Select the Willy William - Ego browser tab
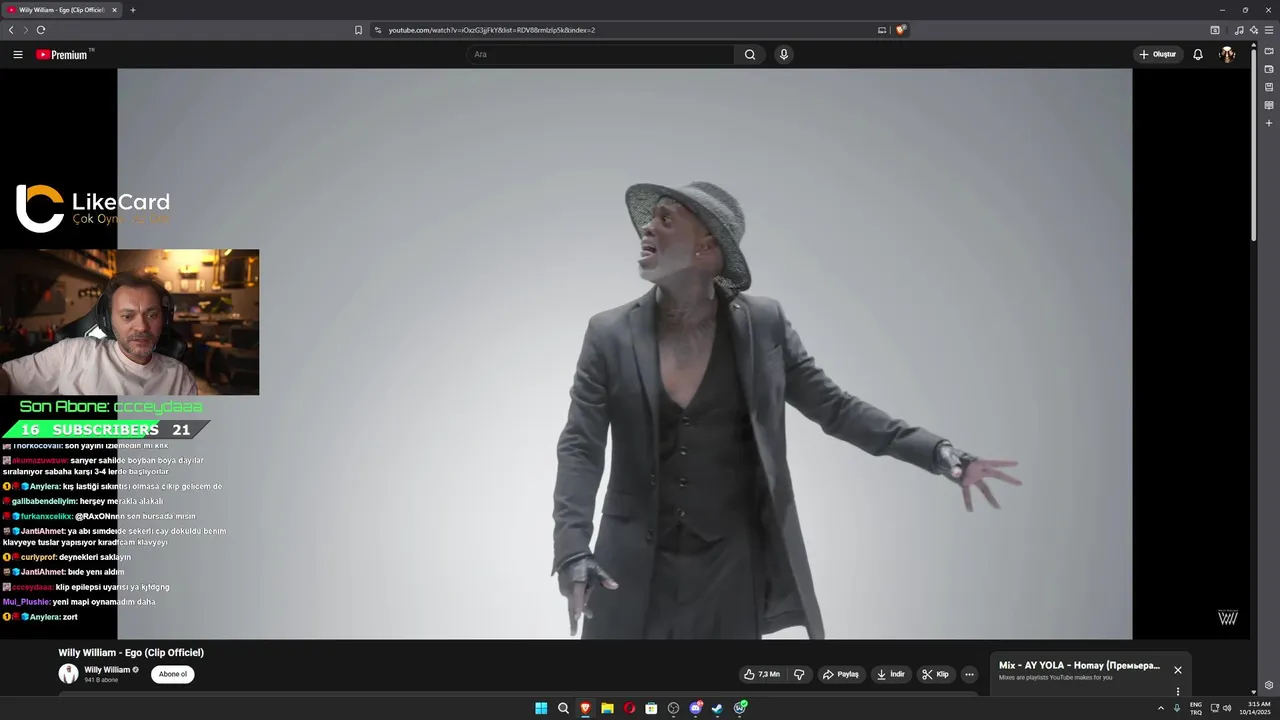This screenshot has height=720, width=1280. click(62, 10)
